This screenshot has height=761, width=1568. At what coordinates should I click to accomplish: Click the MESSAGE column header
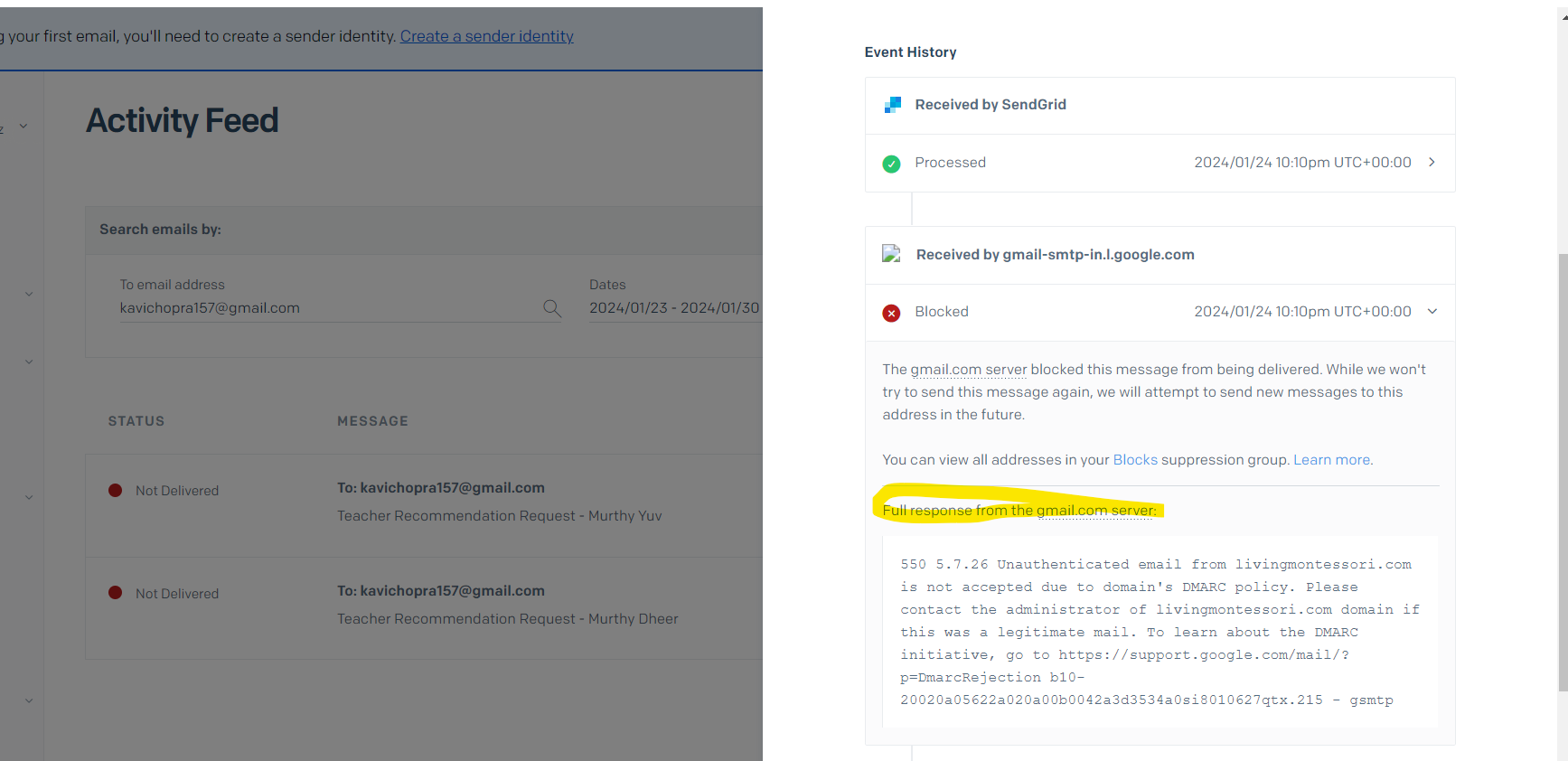pos(373,421)
